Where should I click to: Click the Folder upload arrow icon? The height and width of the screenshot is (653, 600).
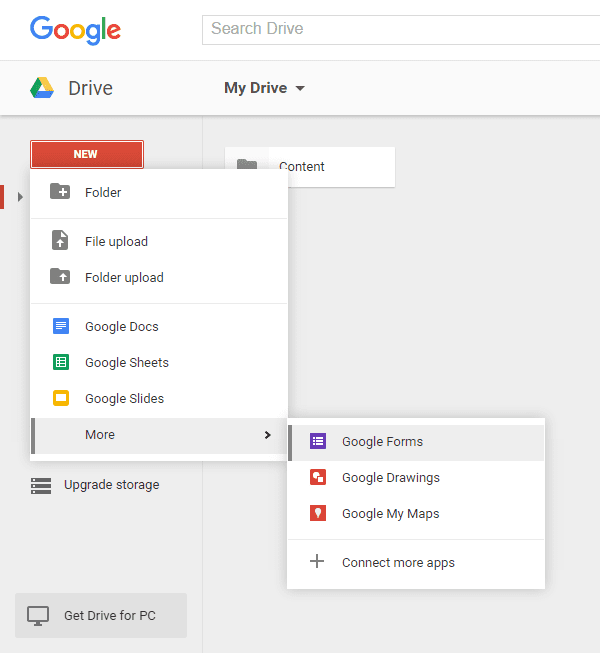coord(60,276)
